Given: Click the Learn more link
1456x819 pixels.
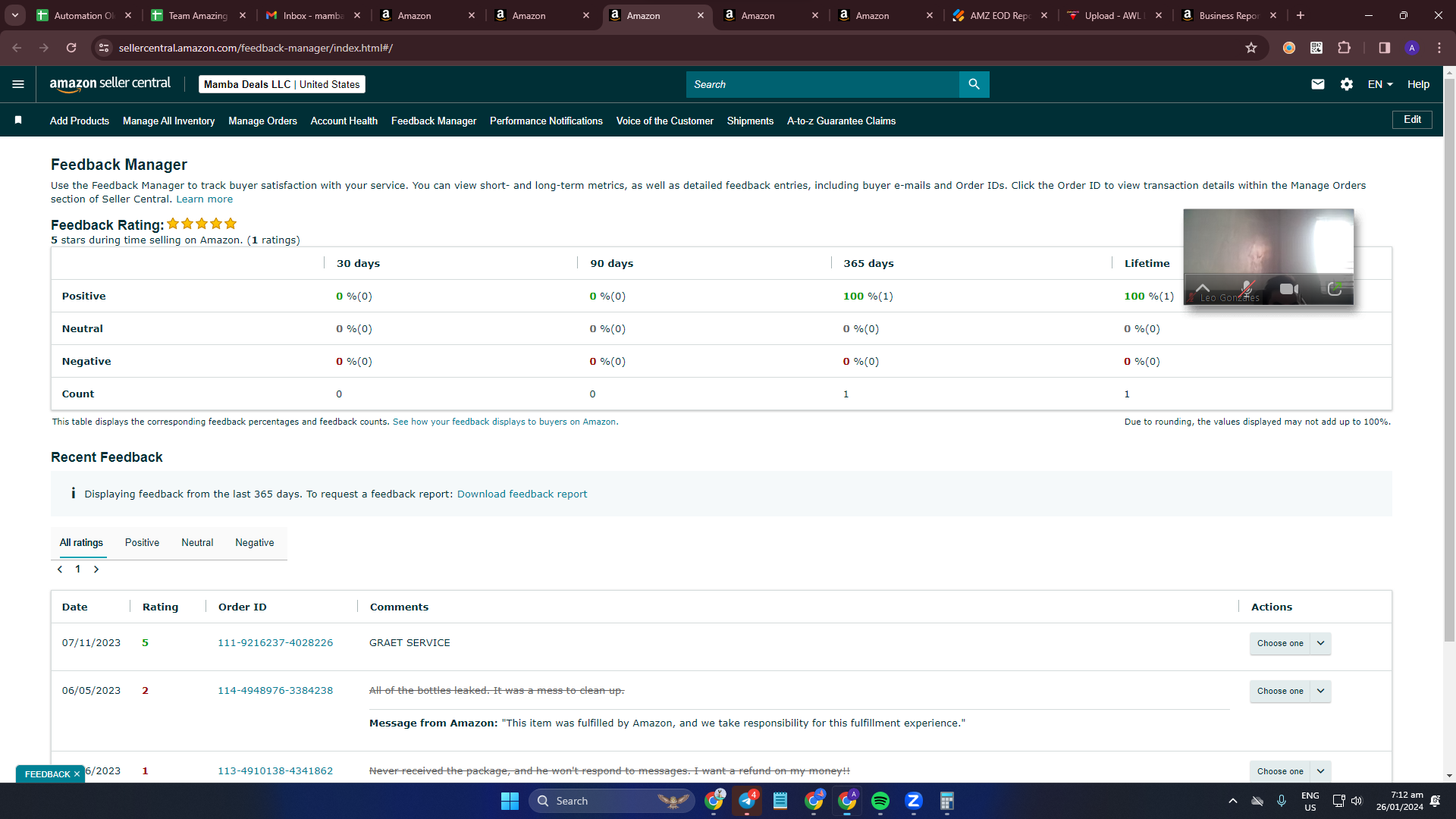Looking at the screenshot, I should pyautogui.click(x=205, y=199).
